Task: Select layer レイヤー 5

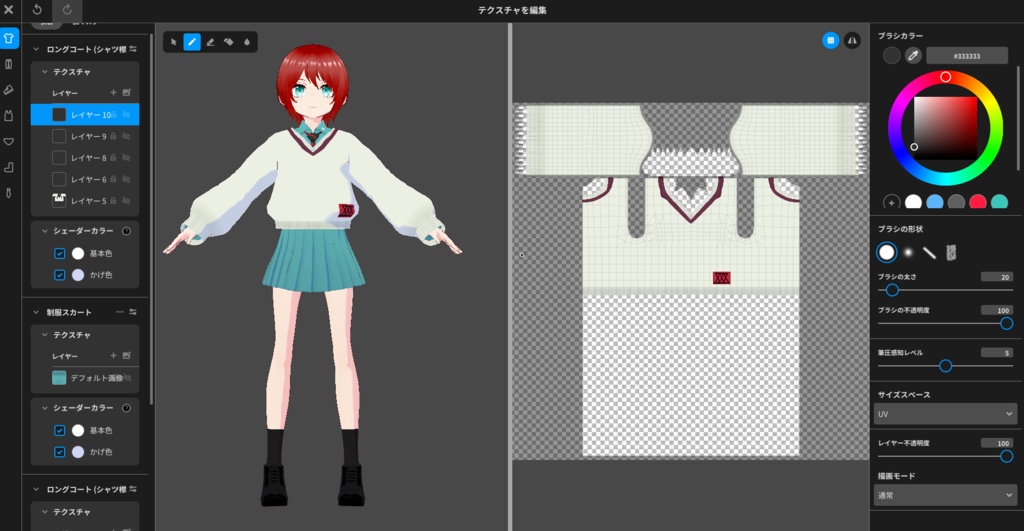Action: pos(85,201)
